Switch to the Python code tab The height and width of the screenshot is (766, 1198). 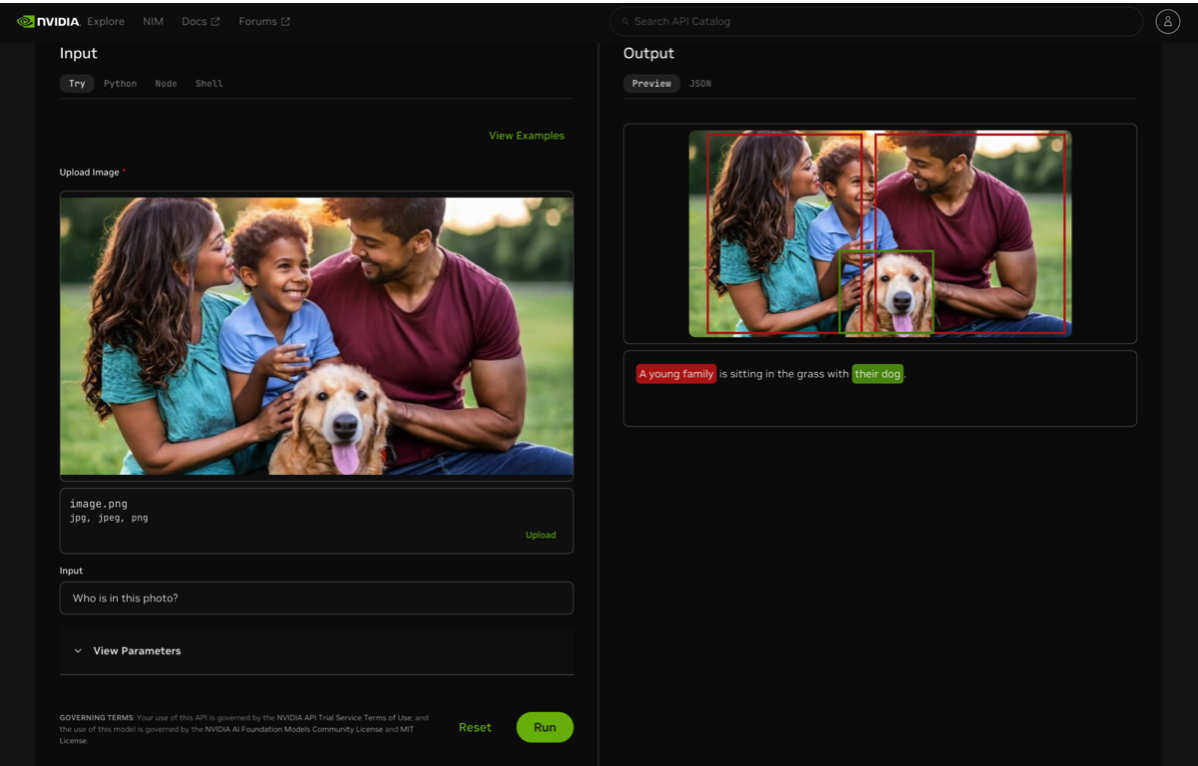coord(120,84)
